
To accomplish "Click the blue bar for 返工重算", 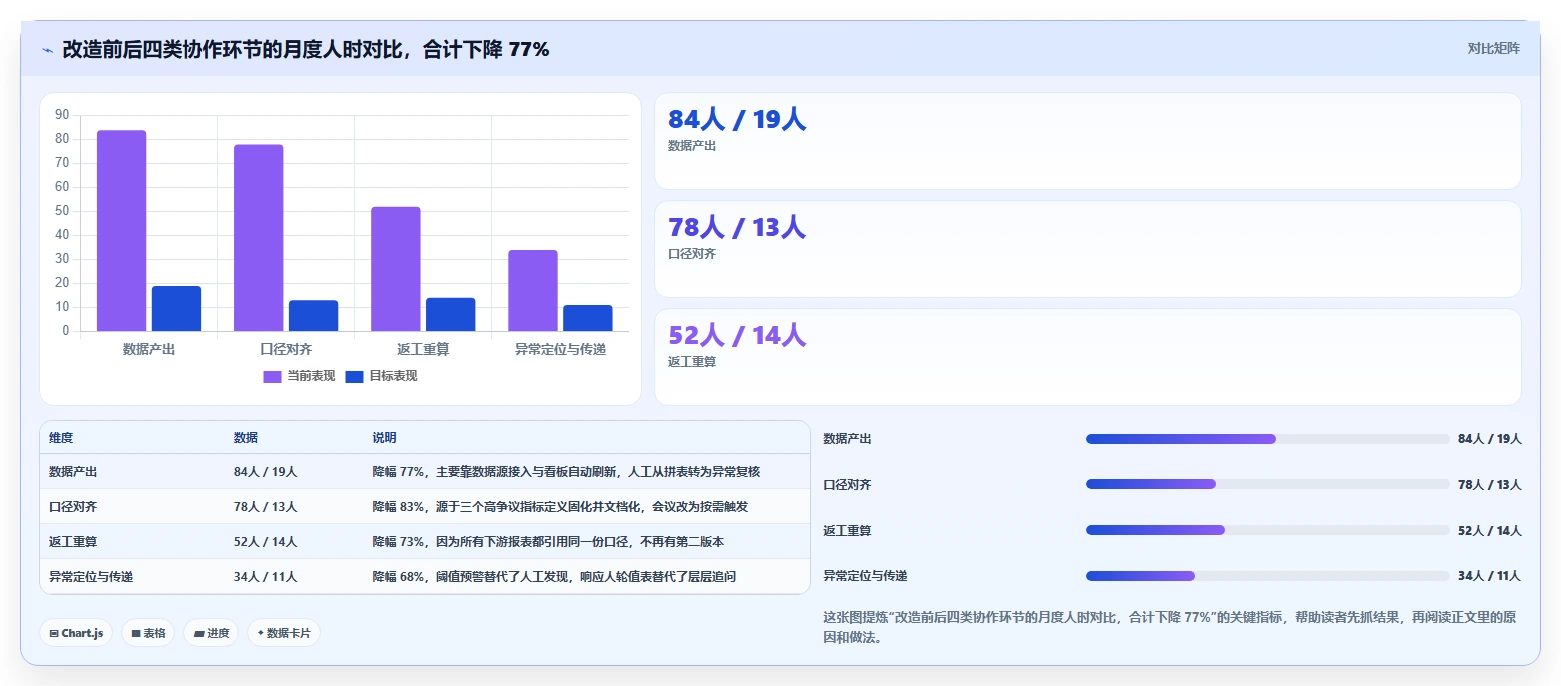I will [450, 315].
